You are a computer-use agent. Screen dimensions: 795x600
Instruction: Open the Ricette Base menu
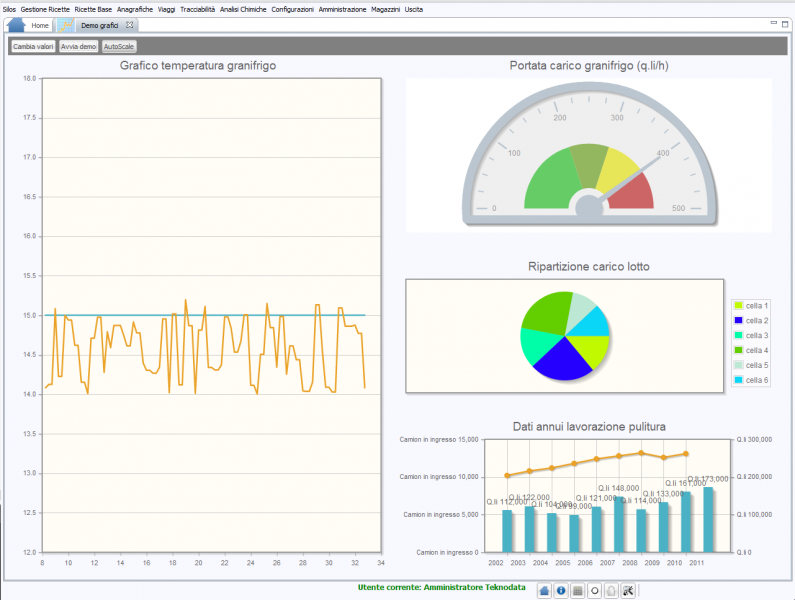(x=93, y=9)
